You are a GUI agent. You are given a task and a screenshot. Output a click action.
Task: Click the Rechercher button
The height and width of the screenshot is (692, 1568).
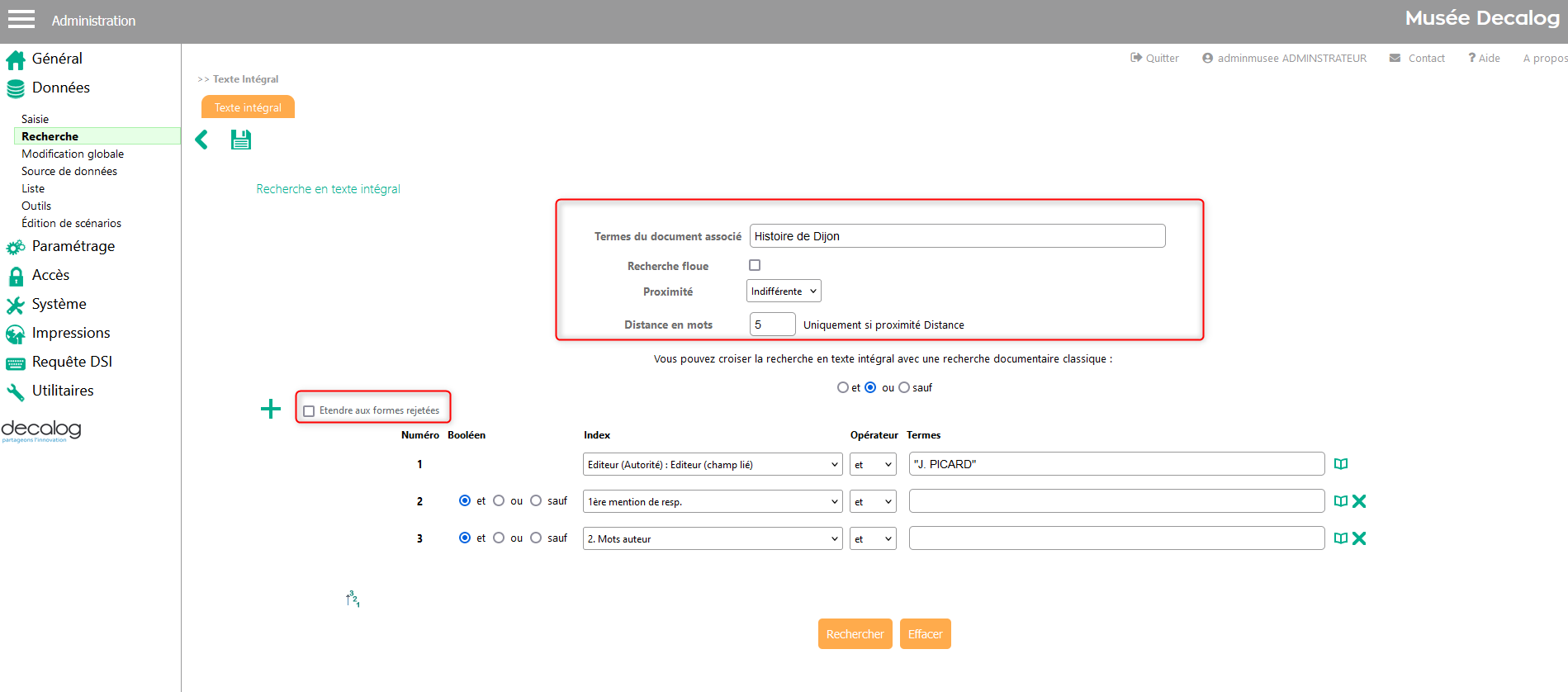855,634
